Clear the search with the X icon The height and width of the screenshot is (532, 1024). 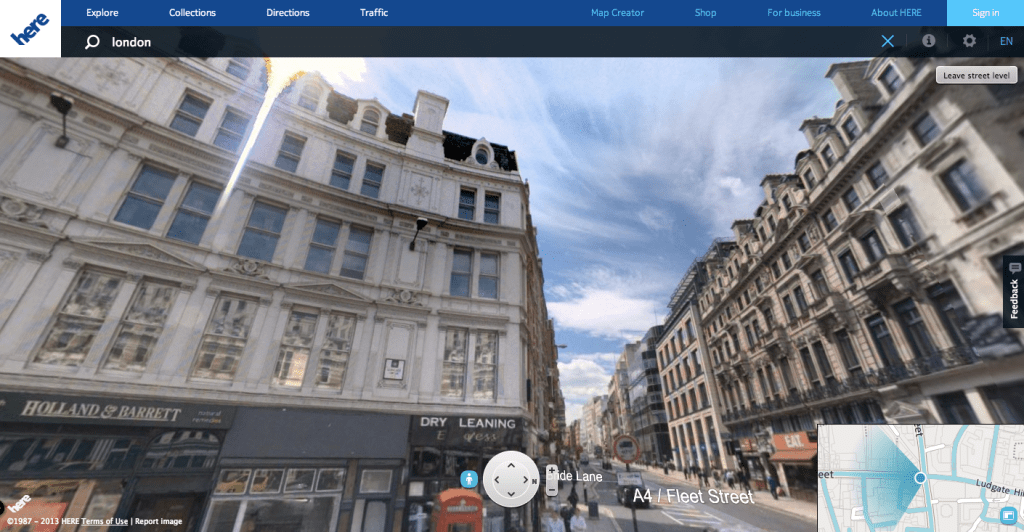click(888, 41)
